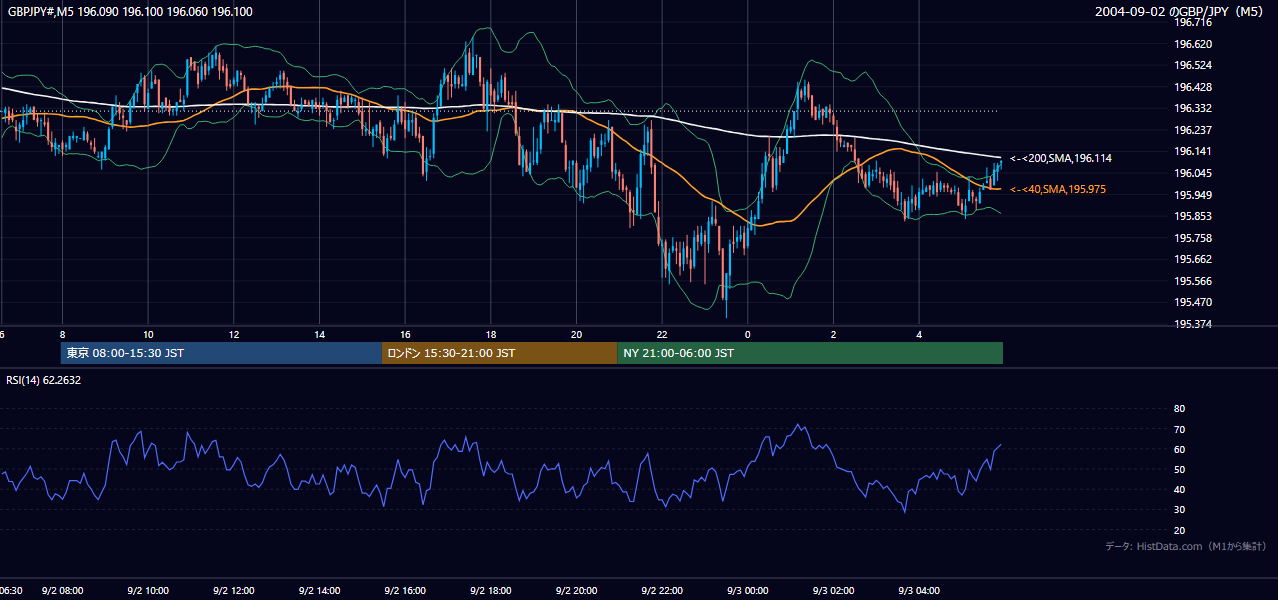The image size is (1278, 600).
Task: Select the 東京 08:00-15:30 JST session bar
Action: point(221,353)
